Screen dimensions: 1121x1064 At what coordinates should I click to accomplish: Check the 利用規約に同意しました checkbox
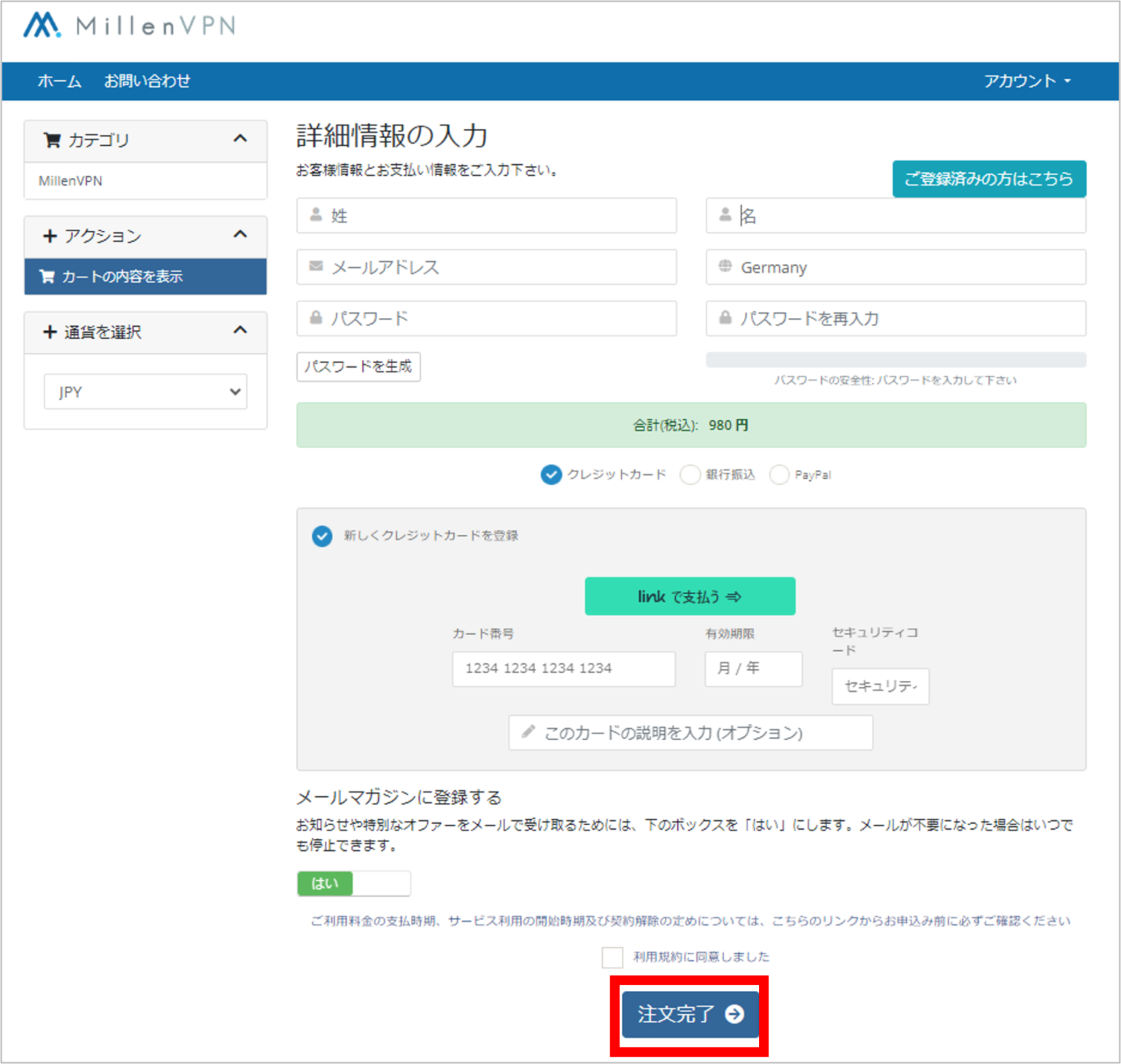(612, 957)
